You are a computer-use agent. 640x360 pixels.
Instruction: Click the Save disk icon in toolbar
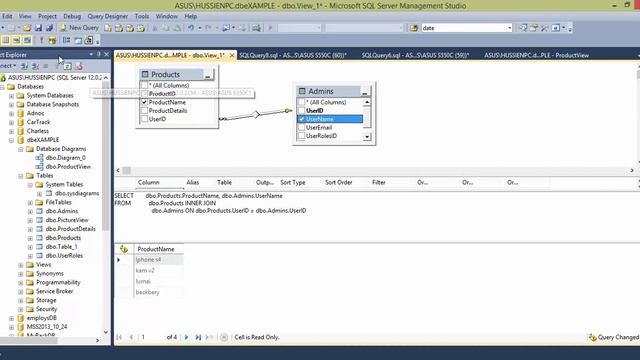tap(38, 28)
